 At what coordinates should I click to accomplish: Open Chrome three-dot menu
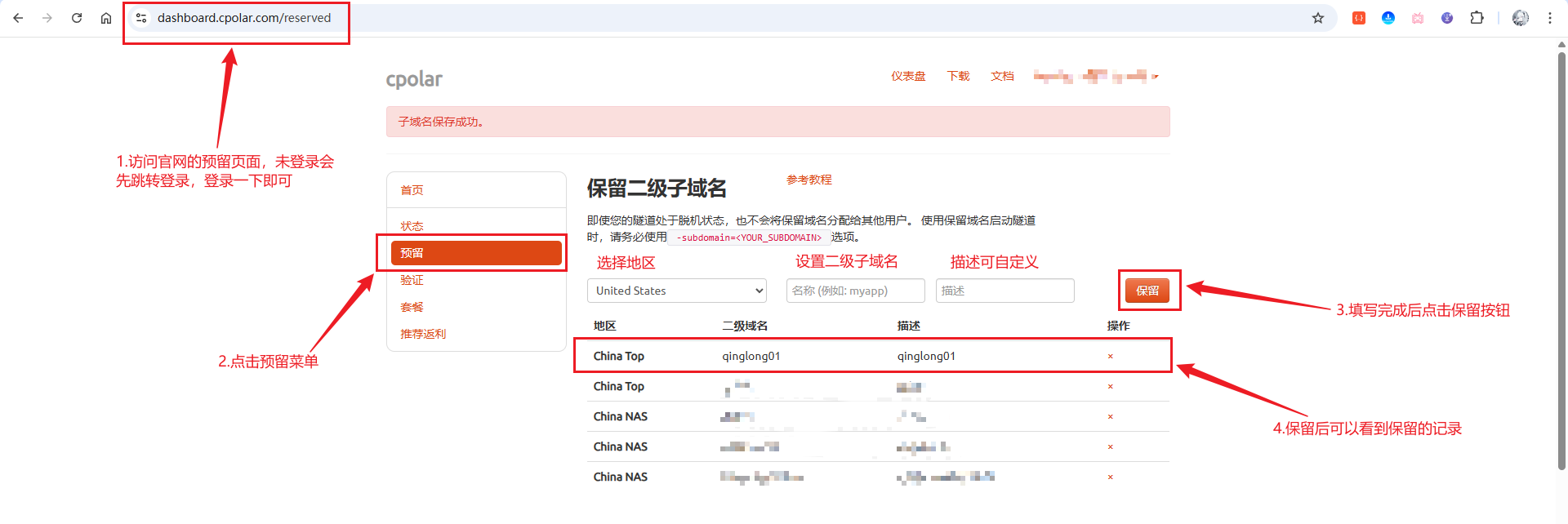tap(1549, 18)
